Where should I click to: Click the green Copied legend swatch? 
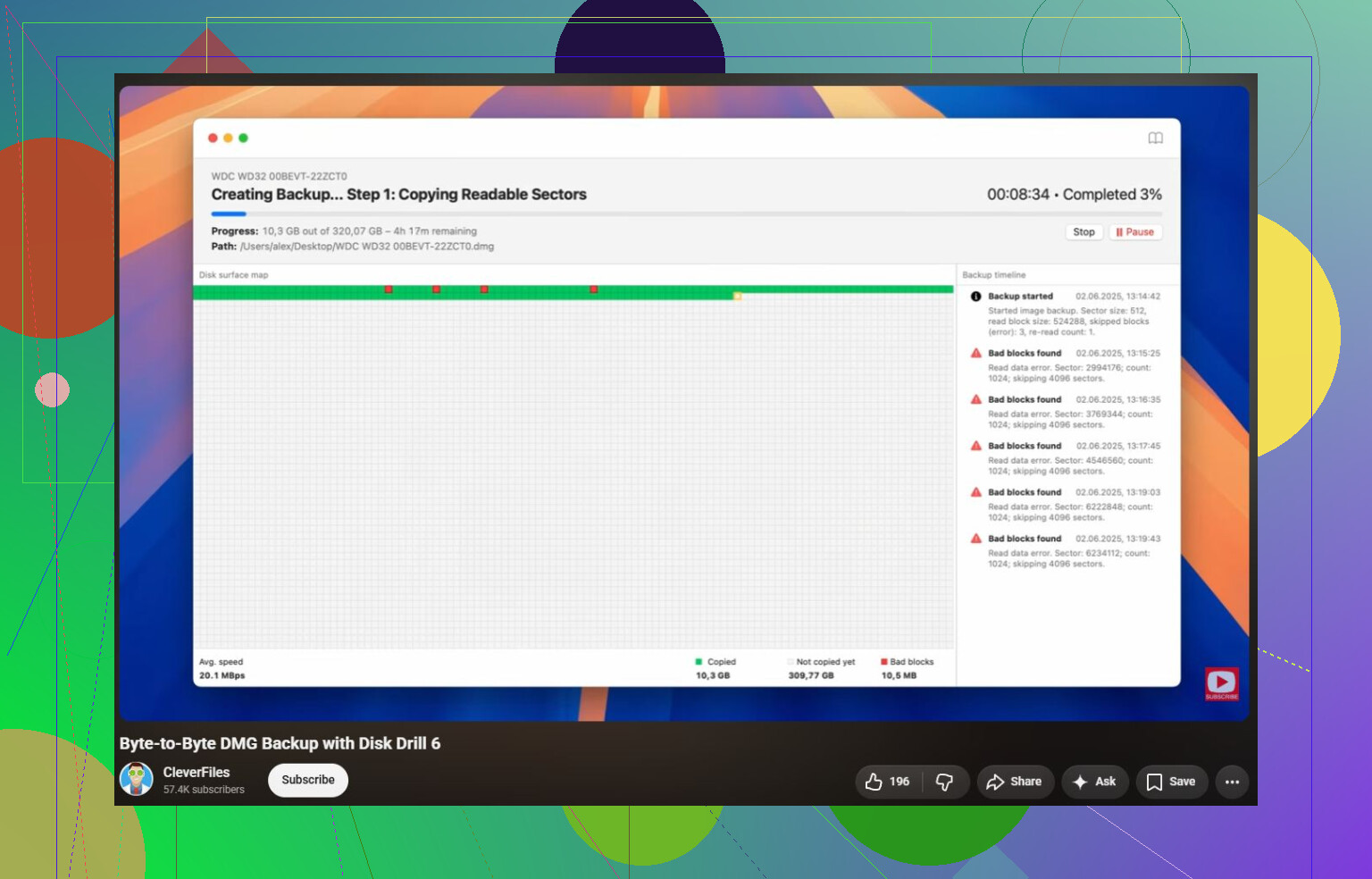699,662
